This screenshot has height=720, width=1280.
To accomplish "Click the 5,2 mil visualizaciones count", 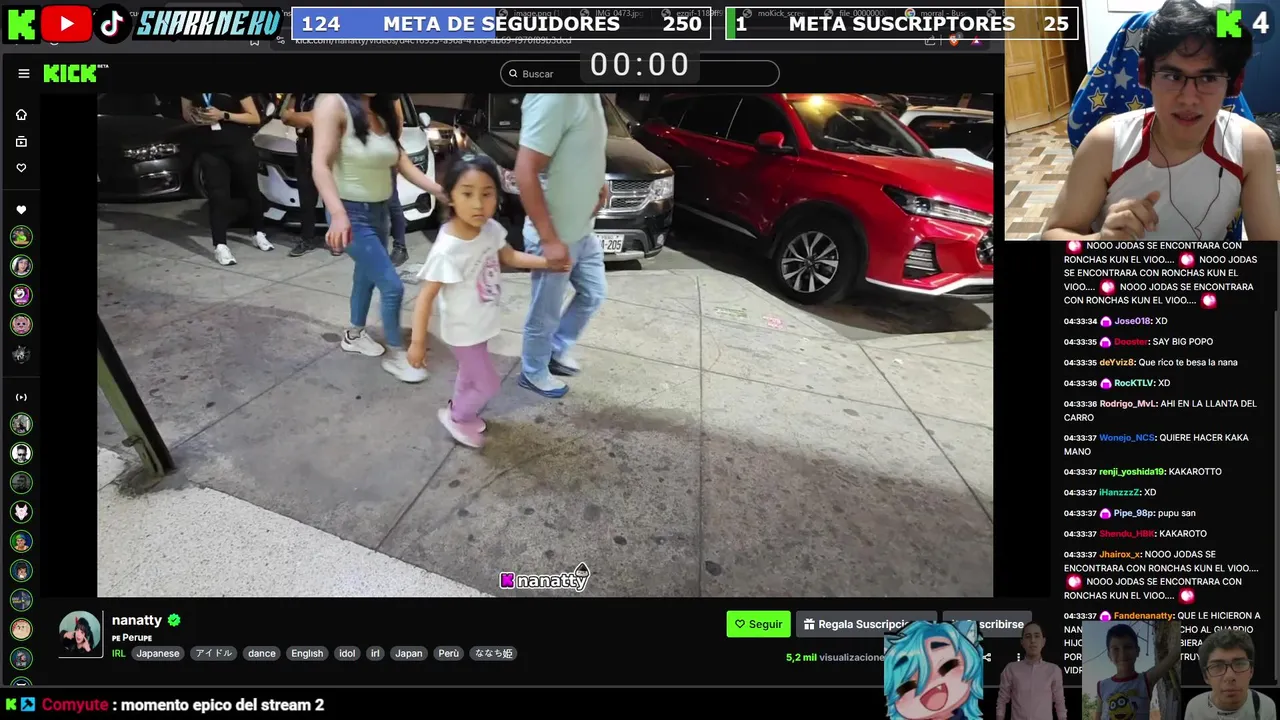I will 835,657.
